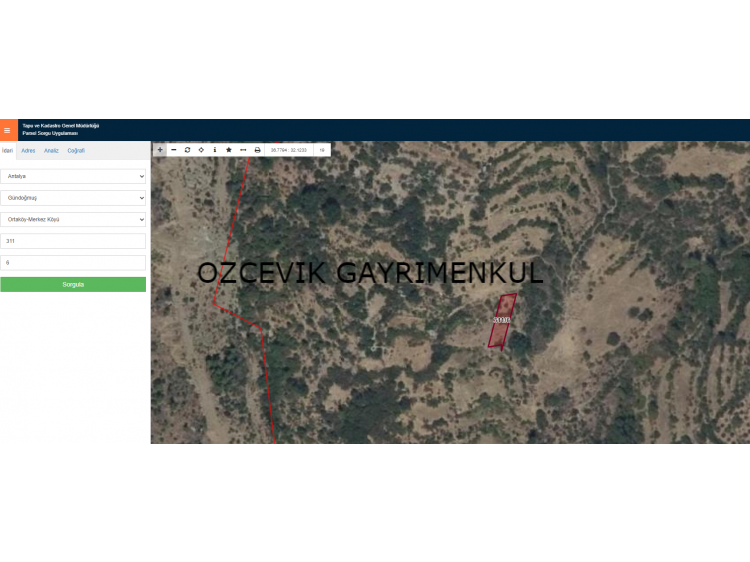Image resolution: width=750 pixels, height=562 pixels.
Task: Select the İdari tab
Action: 8,151
